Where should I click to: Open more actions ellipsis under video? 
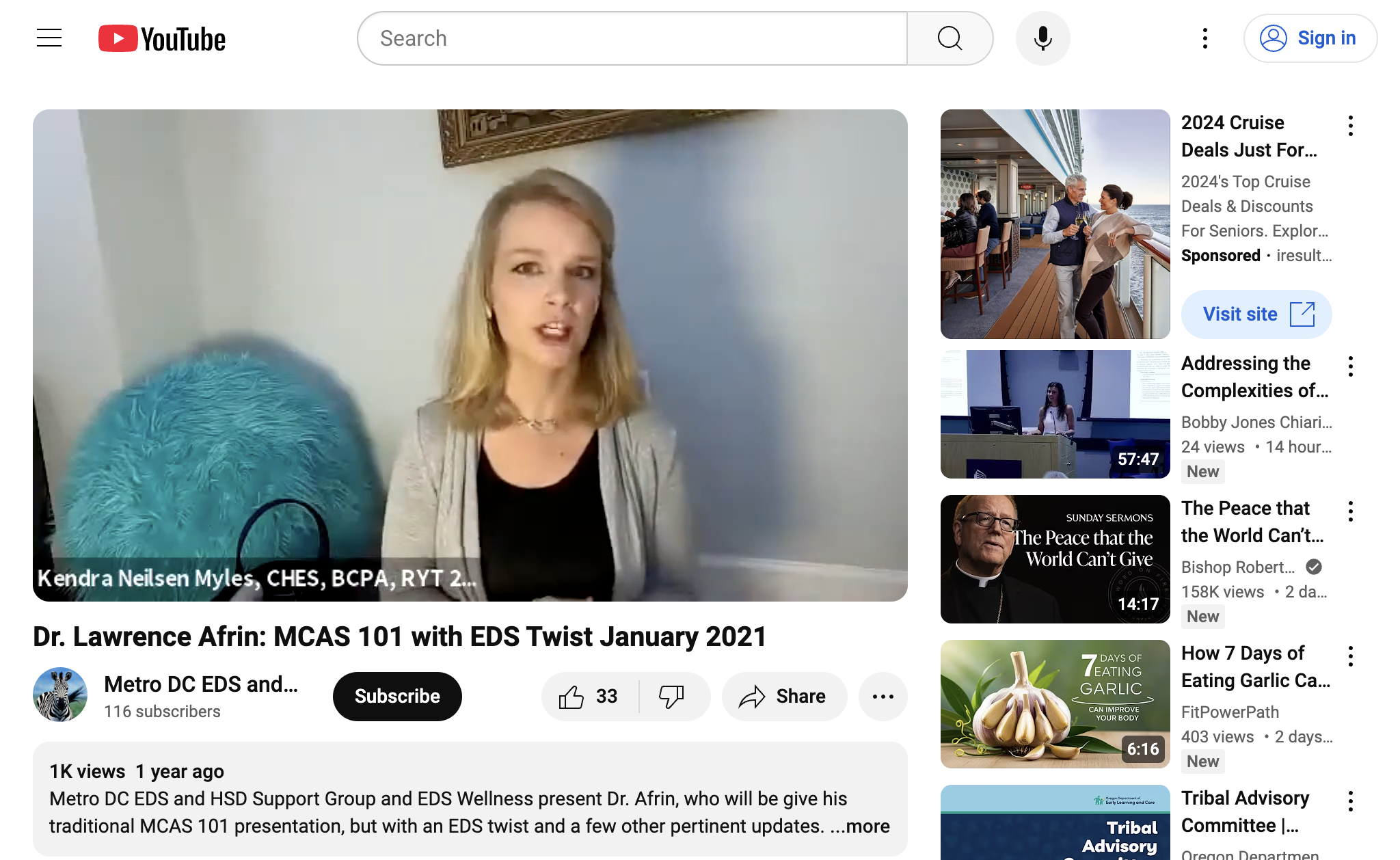[x=883, y=697]
